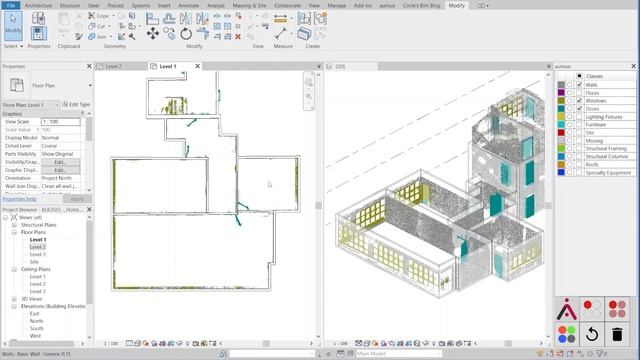Image resolution: width=640 pixels, height=360 pixels.
Task: Click the aurivus logo button
Action: (567, 309)
